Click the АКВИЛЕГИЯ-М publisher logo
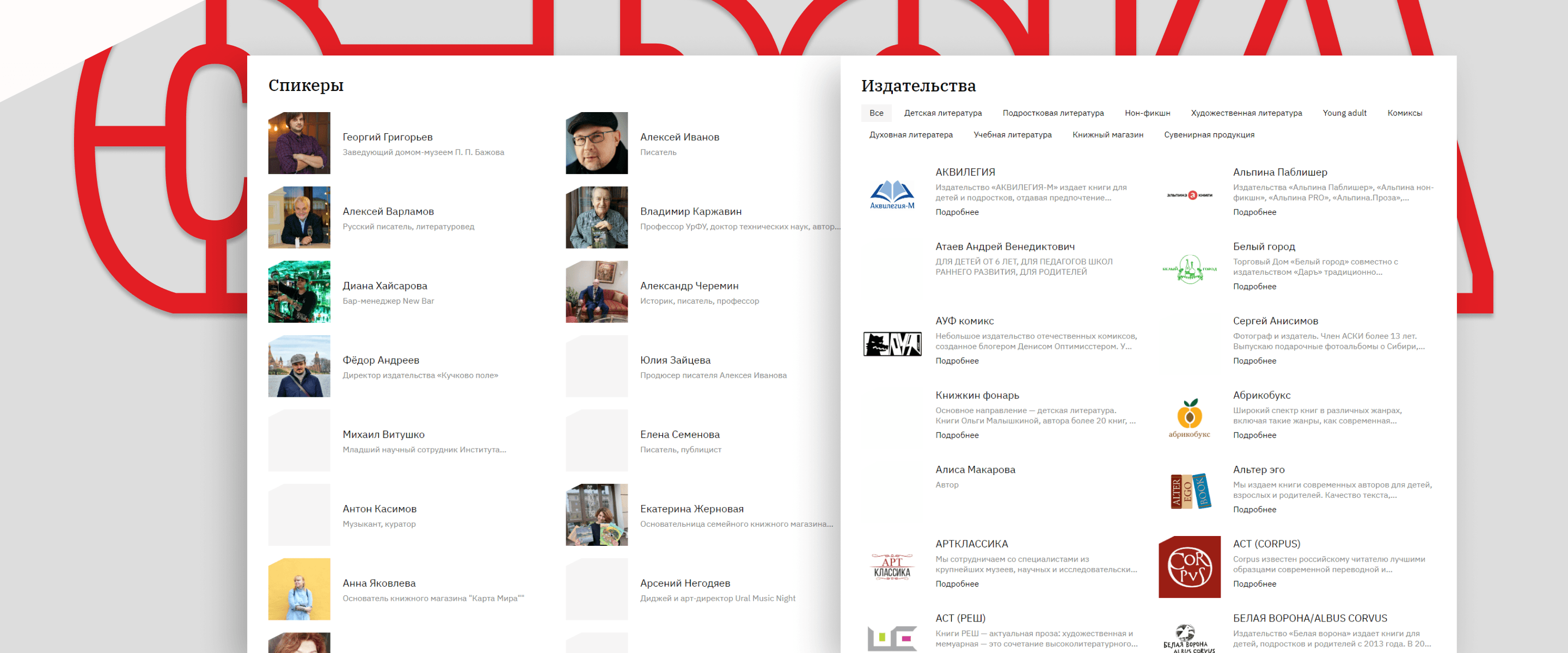This screenshot has width=1568, height=653. (x=892, y=195)
